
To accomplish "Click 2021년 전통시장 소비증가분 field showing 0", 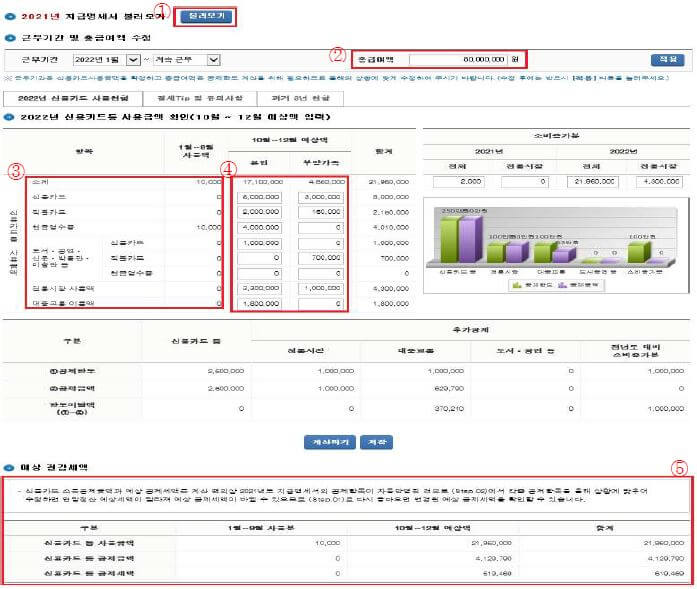I will [525, 181].
